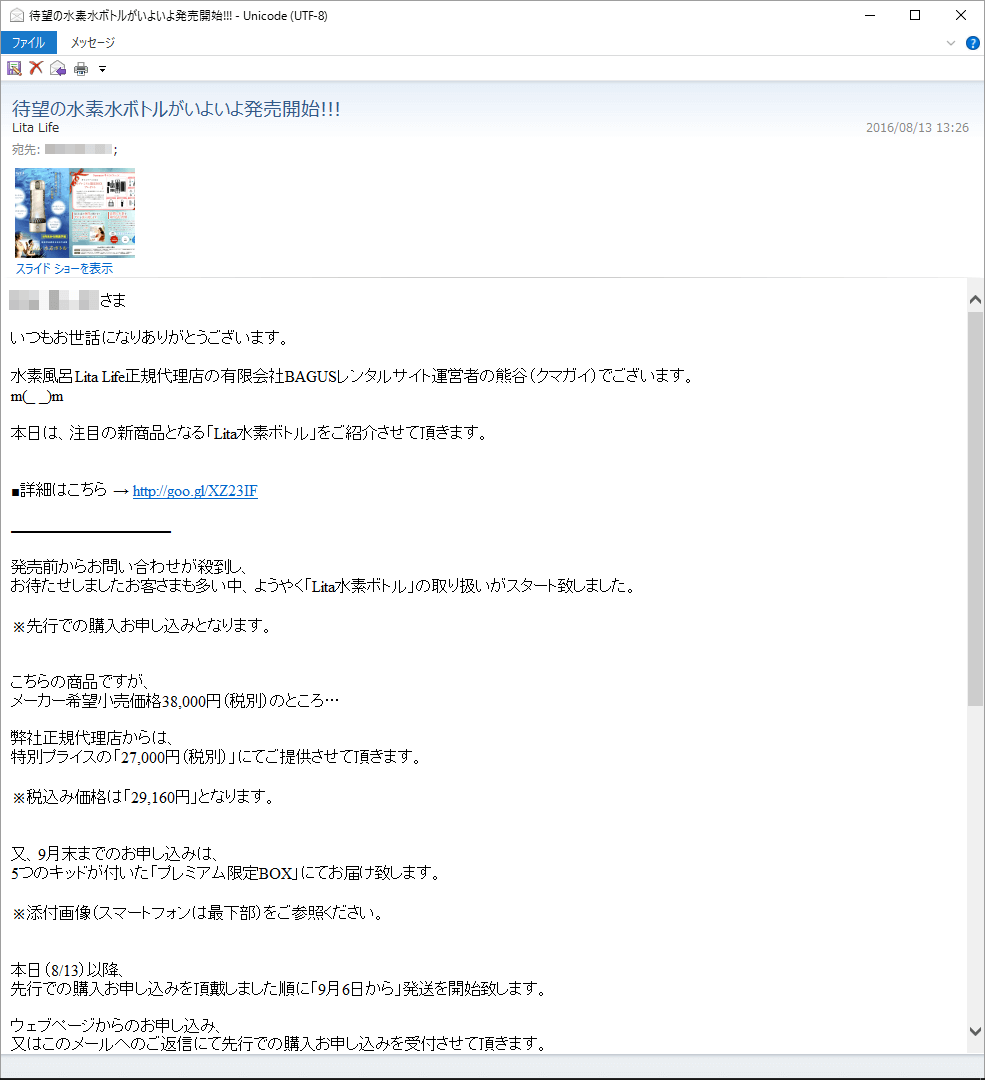The height and width of the screenshot is (1080, 985).
Task: Click the scrollbar down arrow
Action: coord(975,1031)
